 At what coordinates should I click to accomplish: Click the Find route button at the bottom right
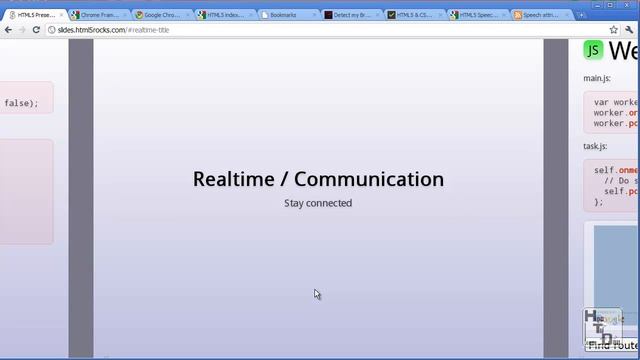612,346
